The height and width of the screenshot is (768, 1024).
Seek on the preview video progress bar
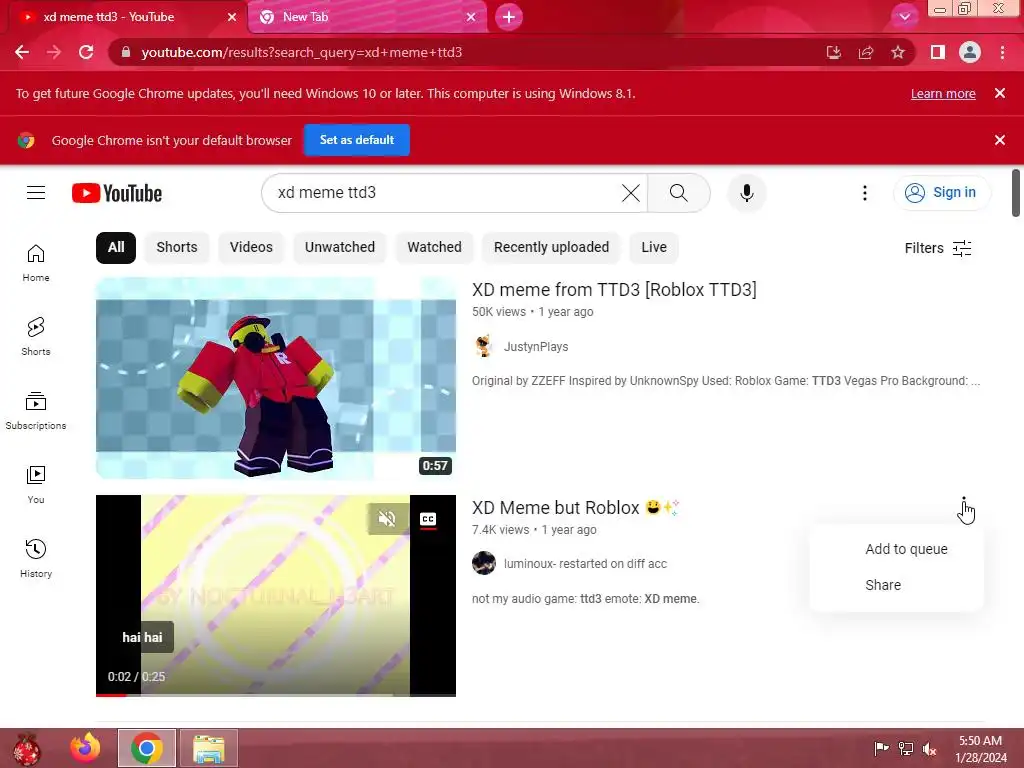tap(276, 695)
